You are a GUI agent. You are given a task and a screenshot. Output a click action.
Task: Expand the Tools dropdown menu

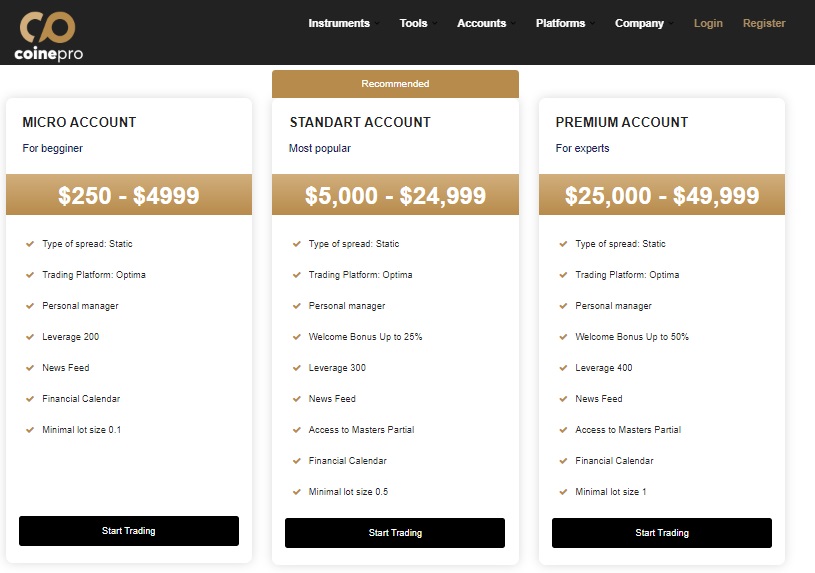coord(418,23)
